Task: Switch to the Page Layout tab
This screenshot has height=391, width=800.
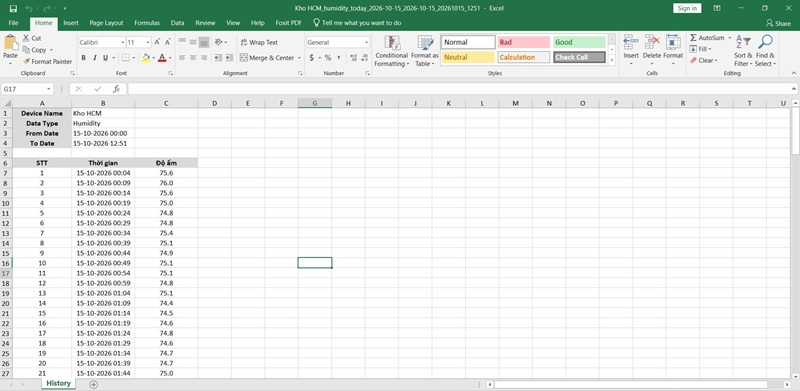Action: click(x=107, y=23)
